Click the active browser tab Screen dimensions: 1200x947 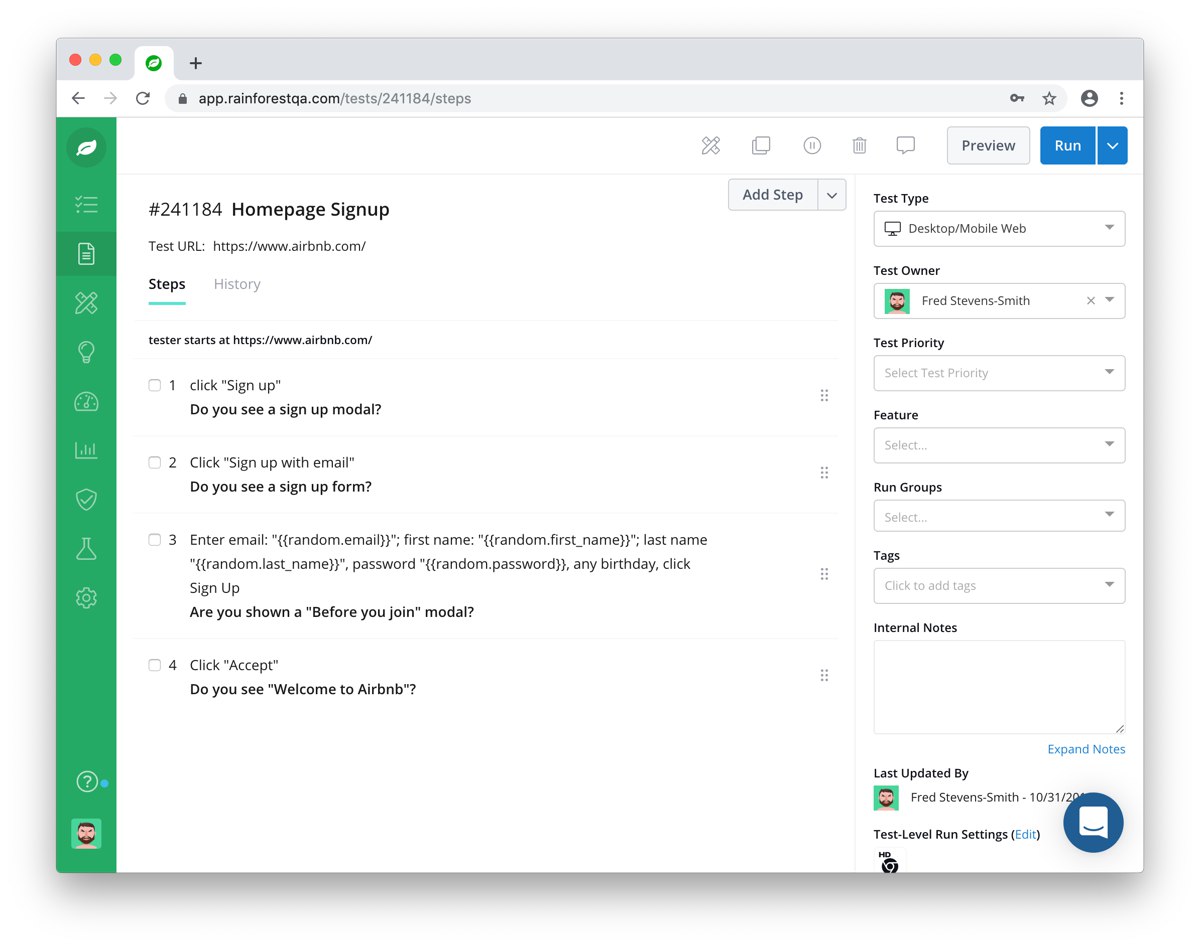point(154,62)
